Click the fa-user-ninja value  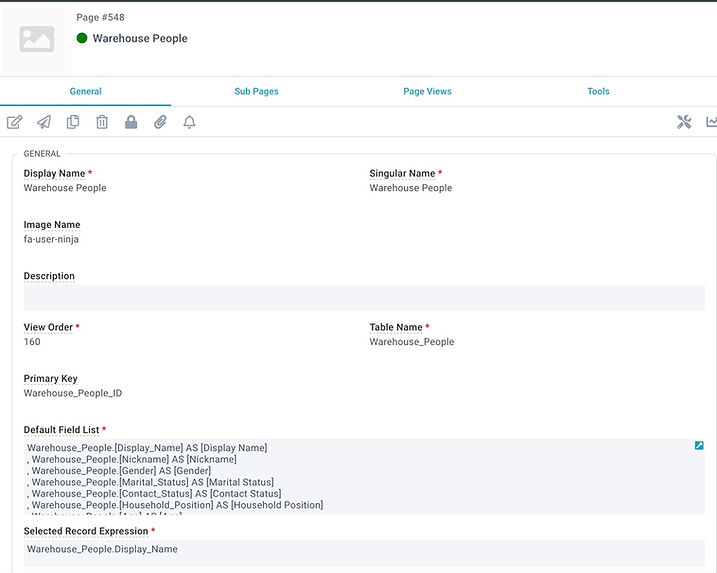pyautogui.click(x=51, y=239)
